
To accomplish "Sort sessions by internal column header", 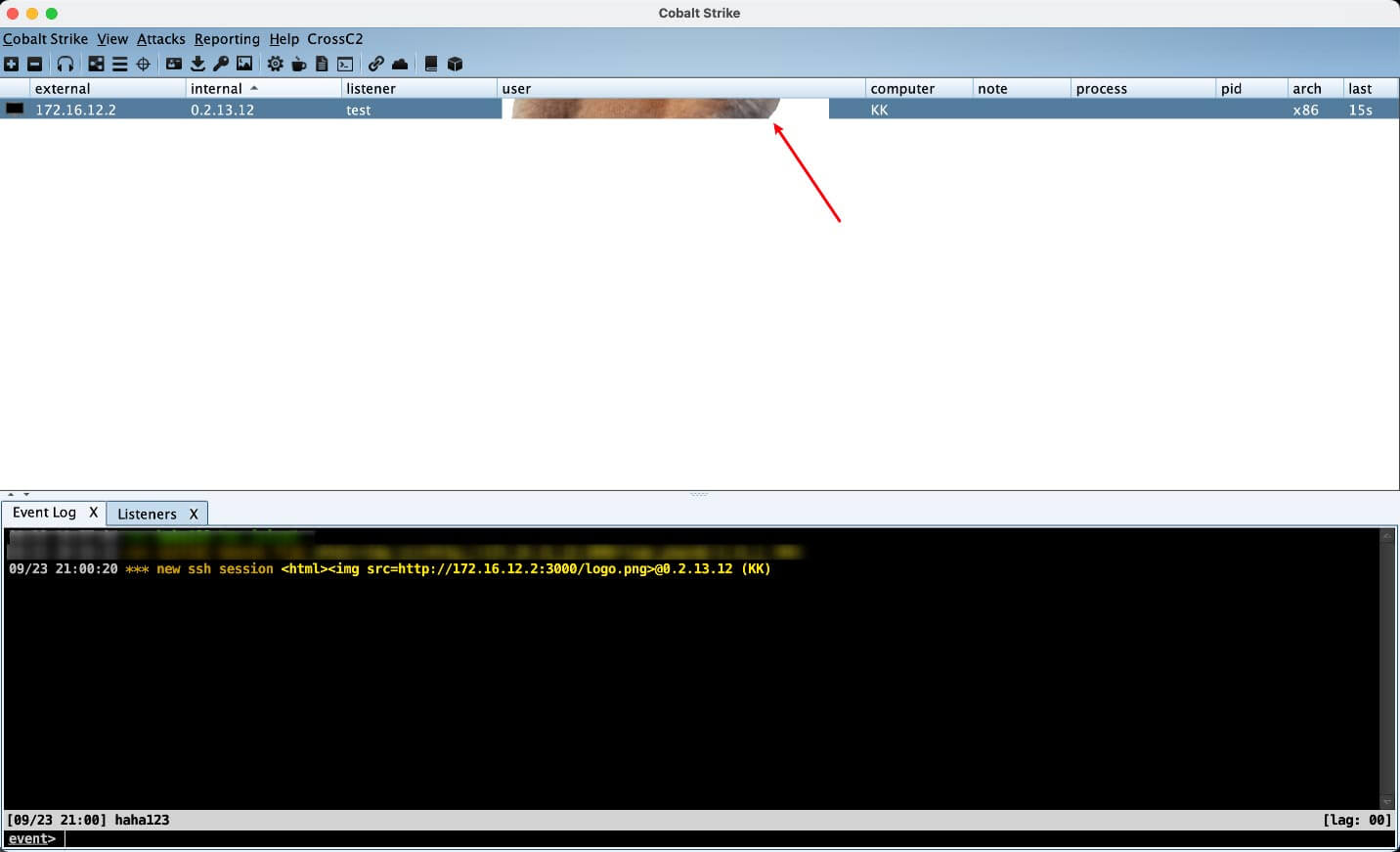I will (217, 88).
